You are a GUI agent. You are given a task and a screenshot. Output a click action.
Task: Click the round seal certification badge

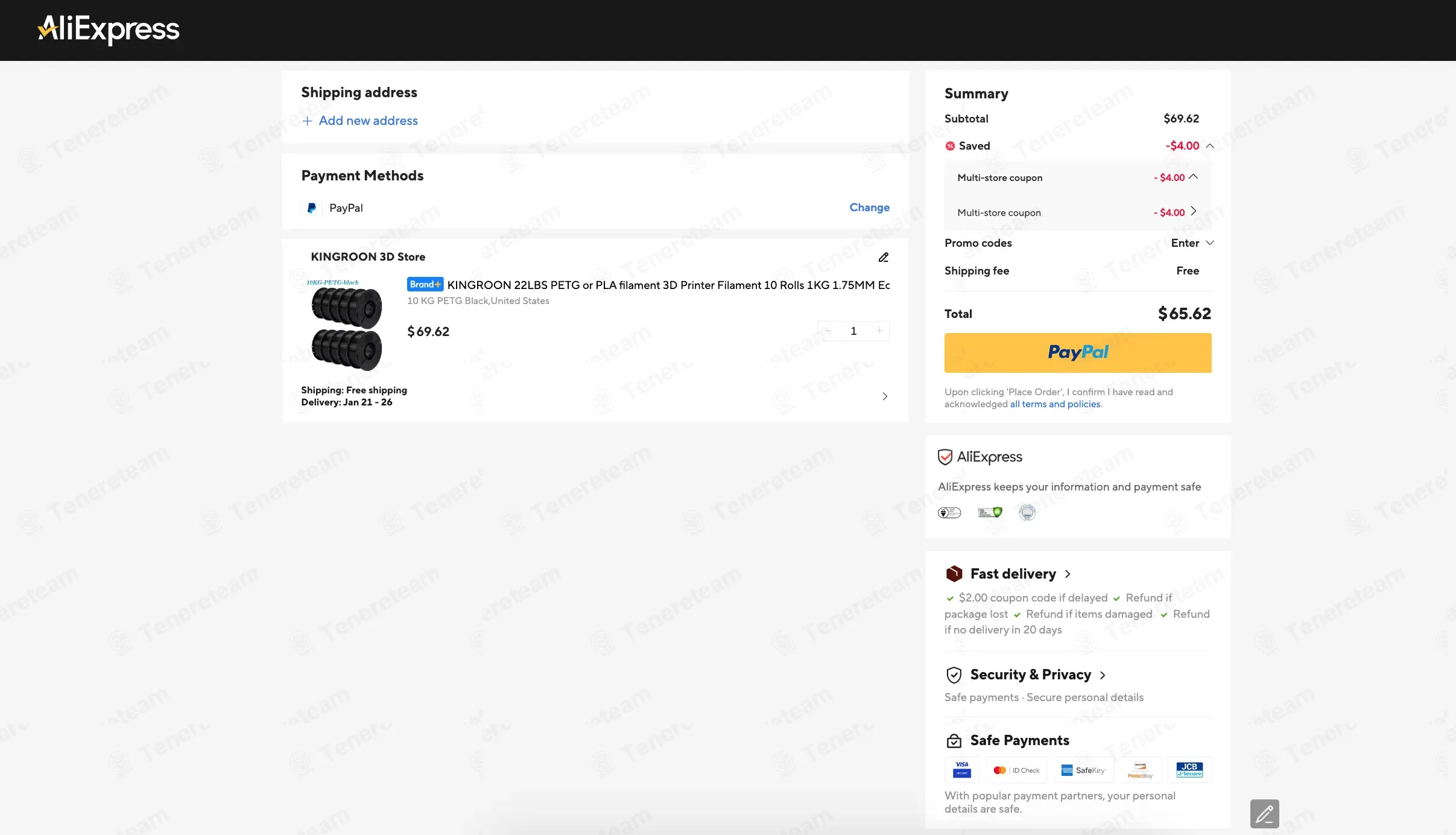[x=1027, y=512]
